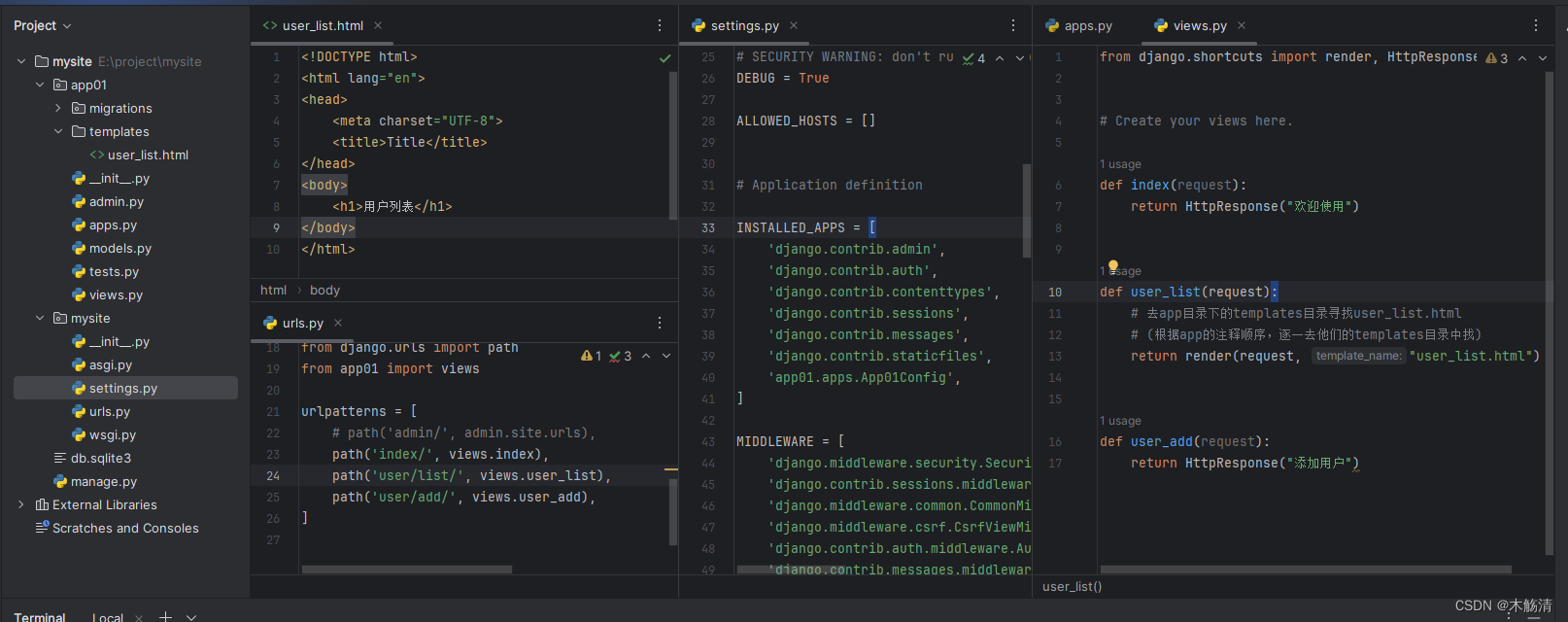Open models.py in project tree
The width and height of the screenshot is (1568, 622).
point(119,248)
